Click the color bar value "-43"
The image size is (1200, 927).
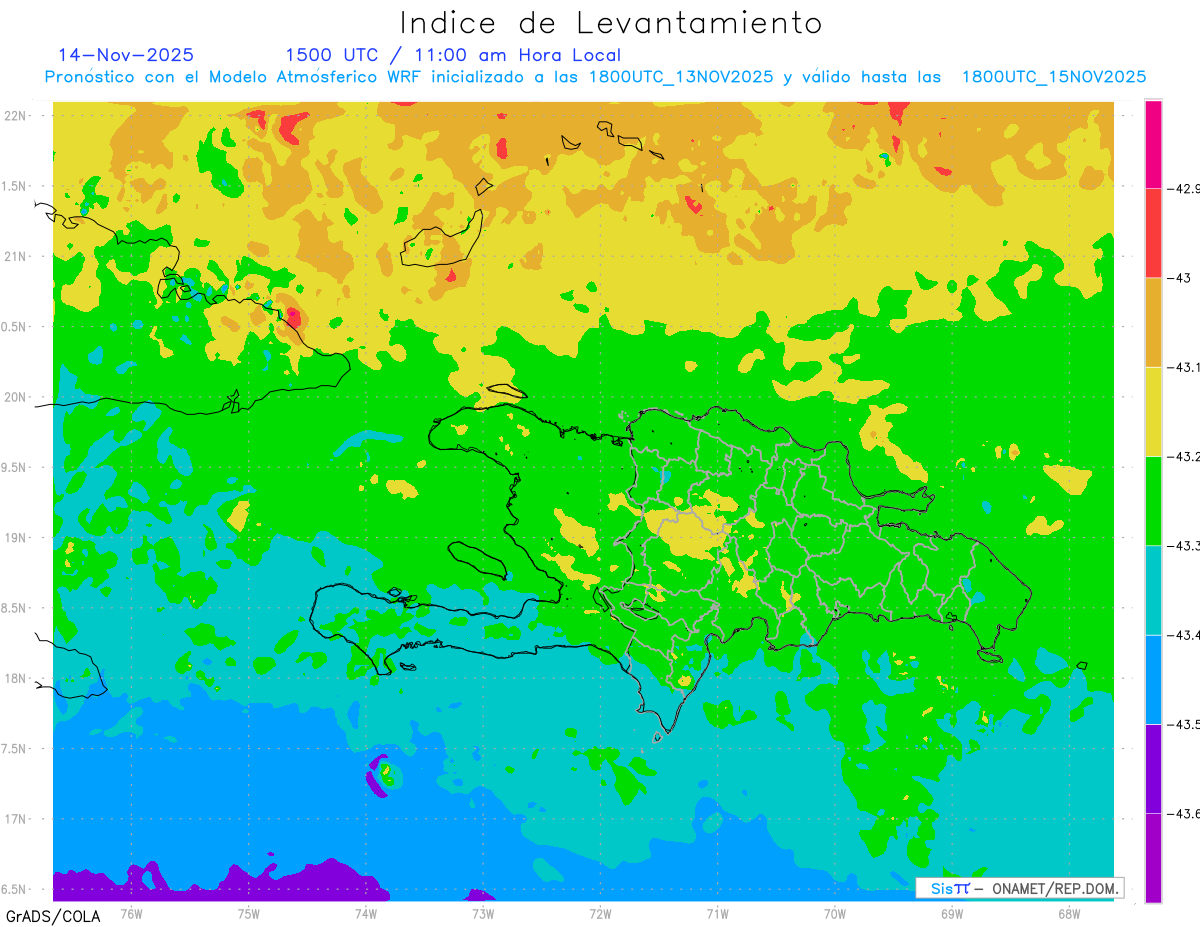tap(1179, 278)
